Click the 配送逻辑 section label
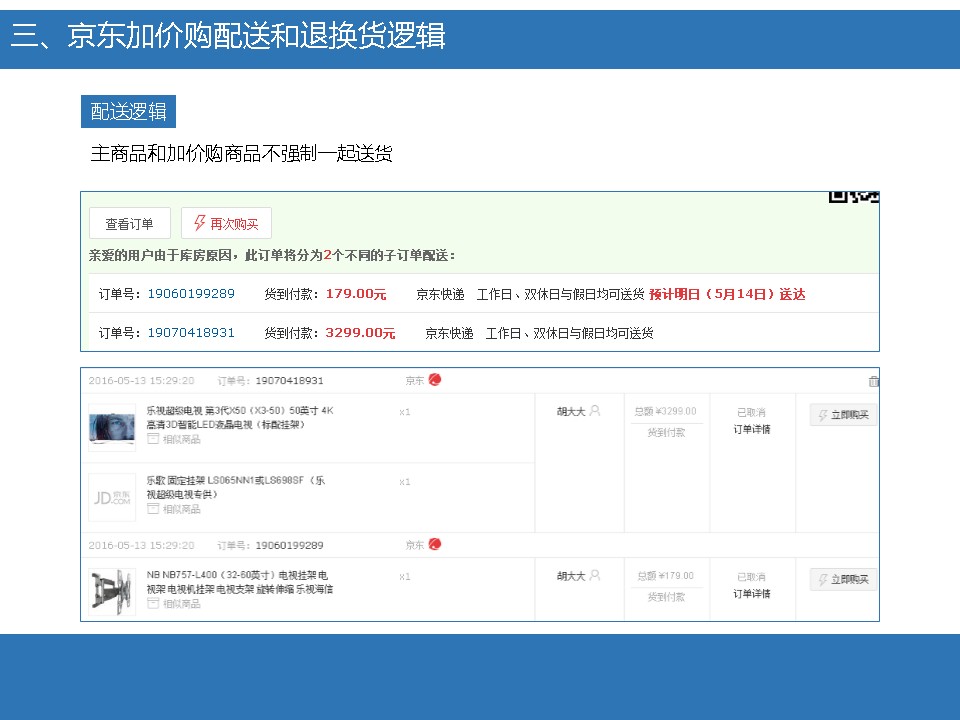The height and width of the screenshot is (720, 960). coord(129,111)
